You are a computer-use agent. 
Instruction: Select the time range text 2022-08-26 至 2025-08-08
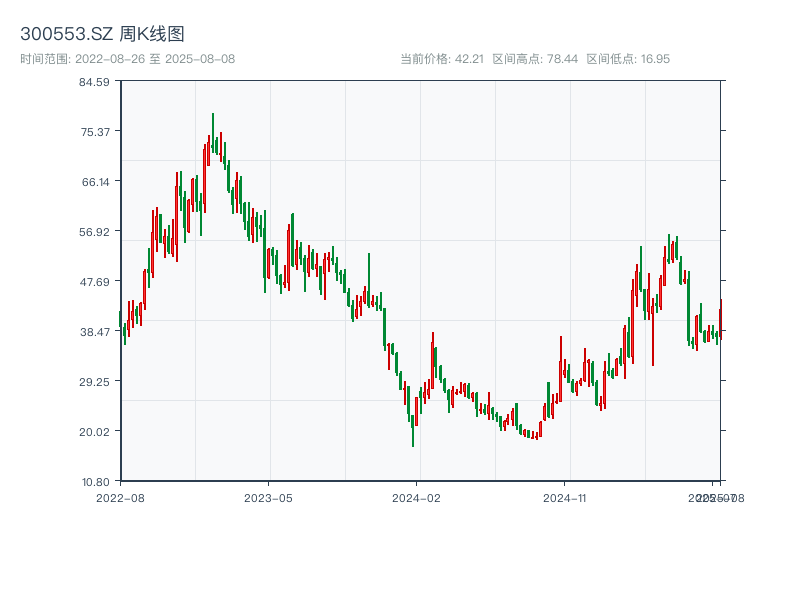click(x=155, y=59)
